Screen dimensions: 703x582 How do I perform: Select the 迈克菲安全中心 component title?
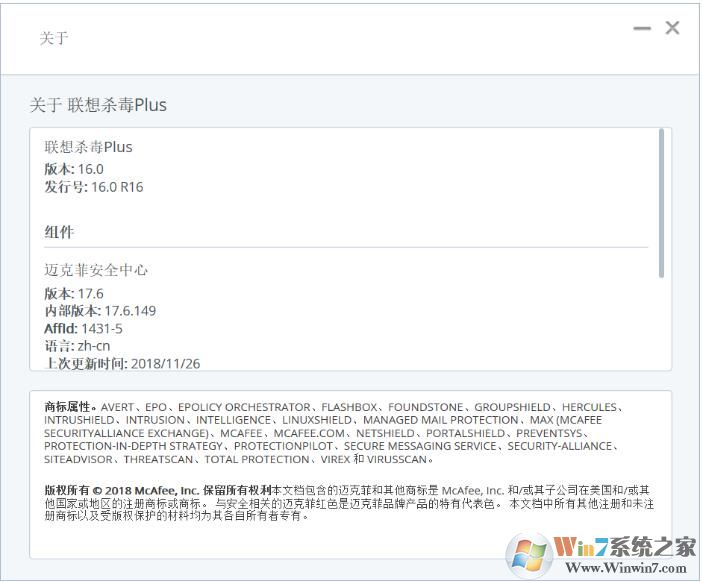[96, 270]
